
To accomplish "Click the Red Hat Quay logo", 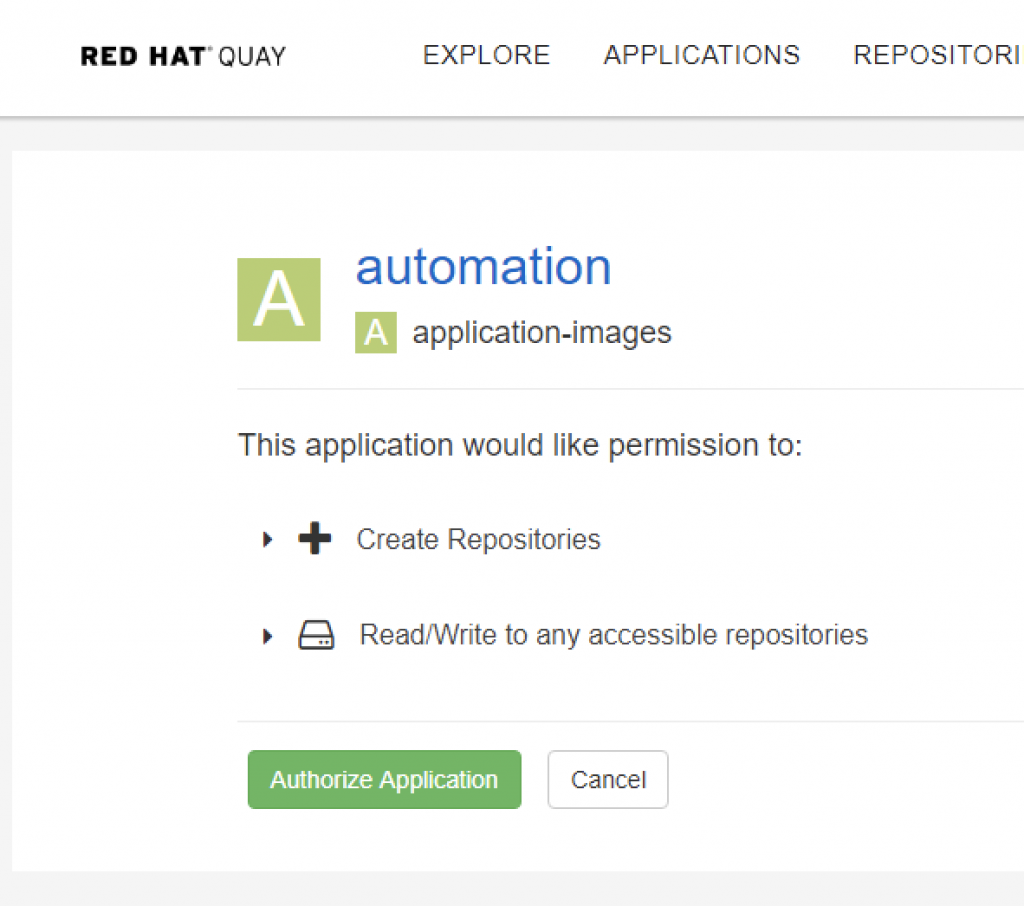I will [x=183, y=56].
